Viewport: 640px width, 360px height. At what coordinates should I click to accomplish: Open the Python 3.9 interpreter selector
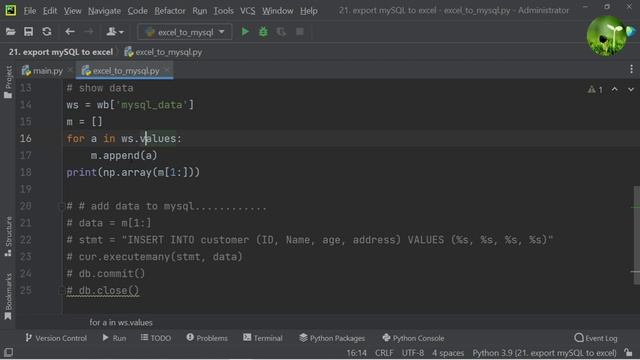(x=544, y=353)
